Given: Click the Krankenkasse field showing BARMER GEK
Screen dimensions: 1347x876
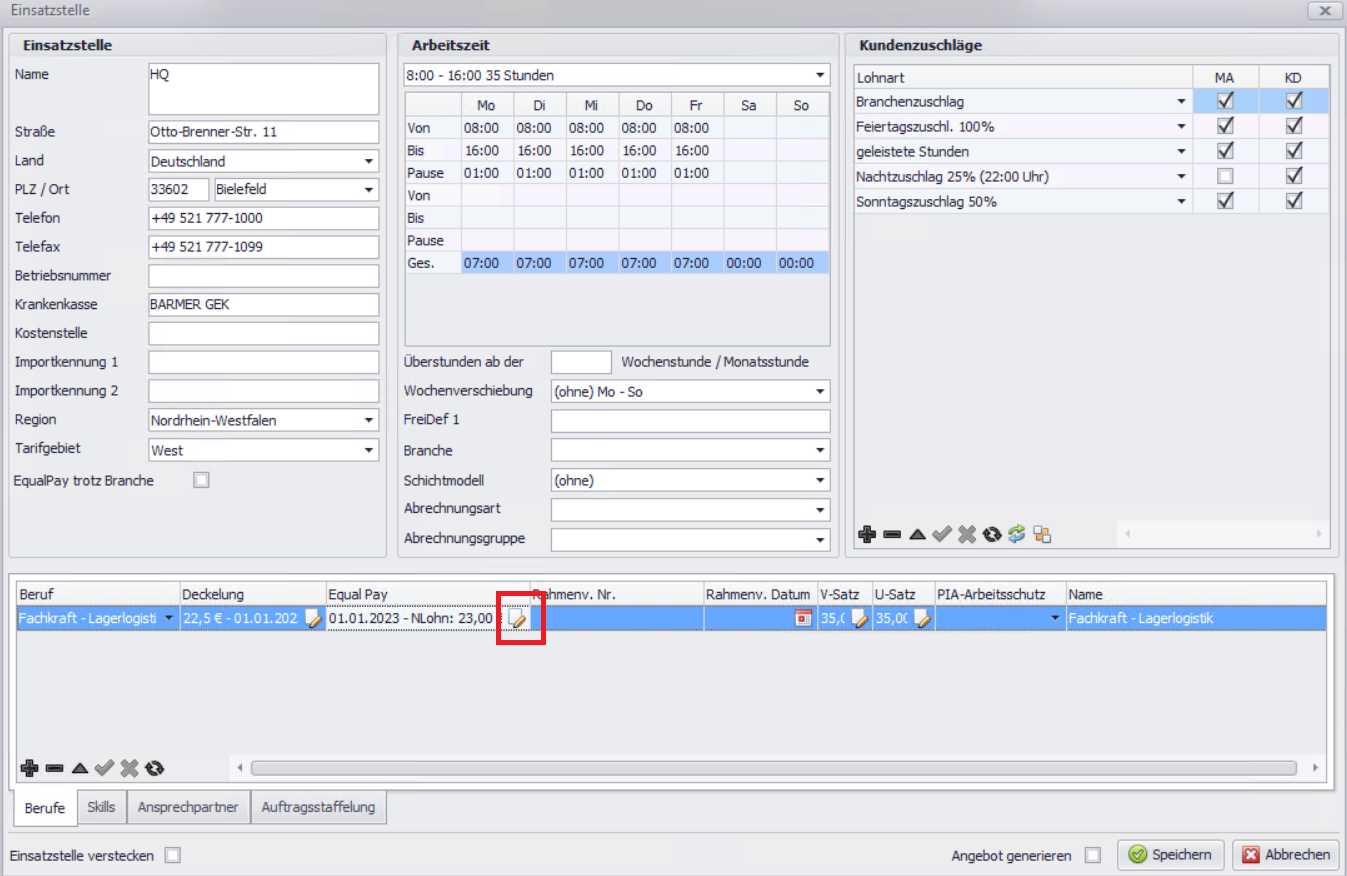Looking at the screenshot, I should (264, 305).
